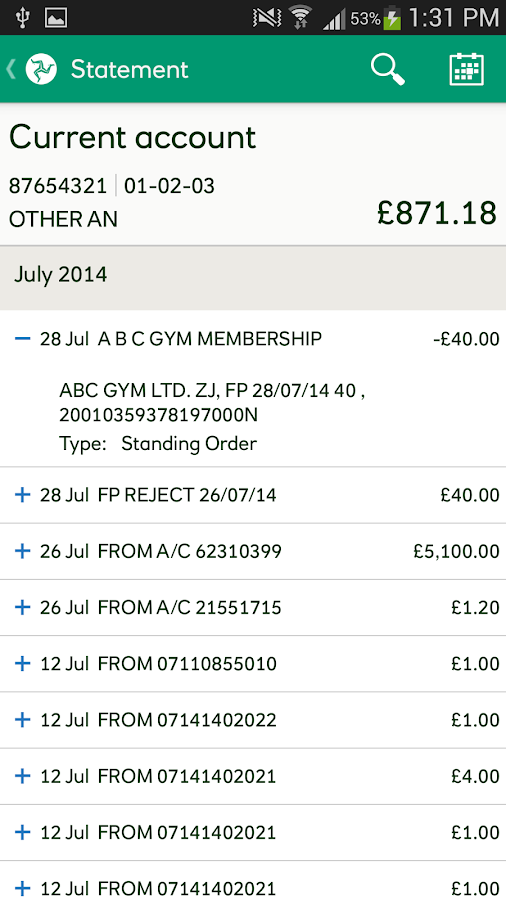Image resolution: width=506 pixels, height=900 pixels.
Task: Open the USB notification icon in status bar
Action: [x=22, y=18]
